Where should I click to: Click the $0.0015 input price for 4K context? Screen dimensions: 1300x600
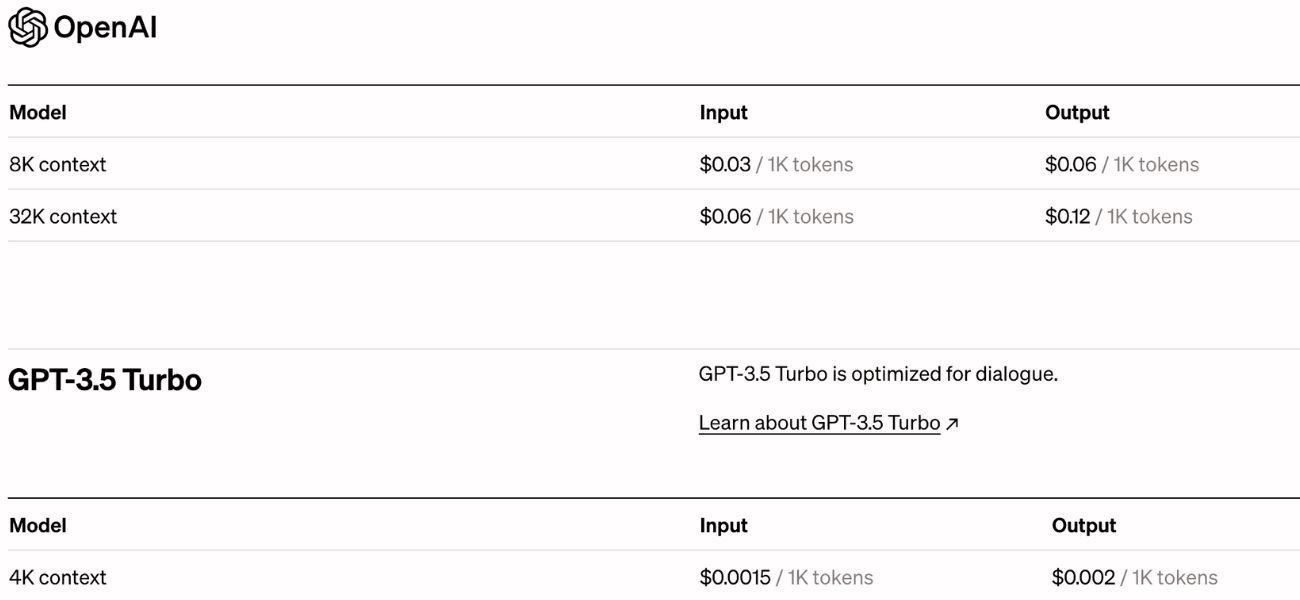click(x=735, y=575)
